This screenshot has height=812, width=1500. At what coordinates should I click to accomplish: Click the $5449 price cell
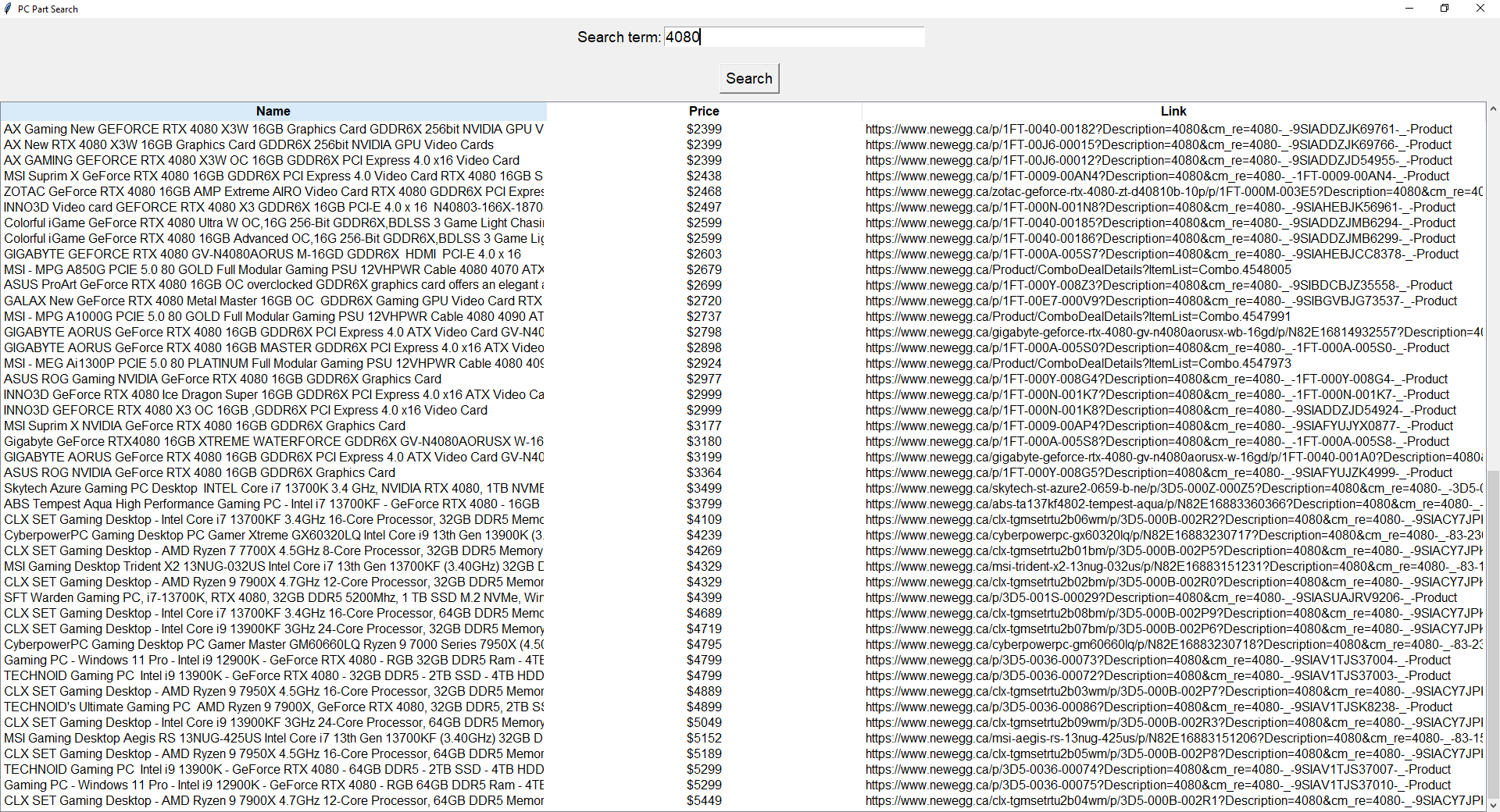(x=704, y=800)
